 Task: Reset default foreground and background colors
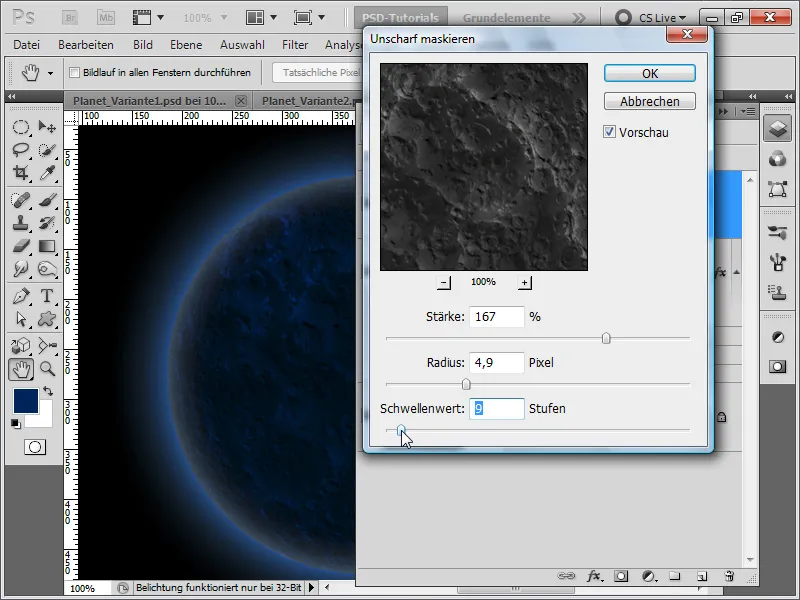click(x=16, y=423)
